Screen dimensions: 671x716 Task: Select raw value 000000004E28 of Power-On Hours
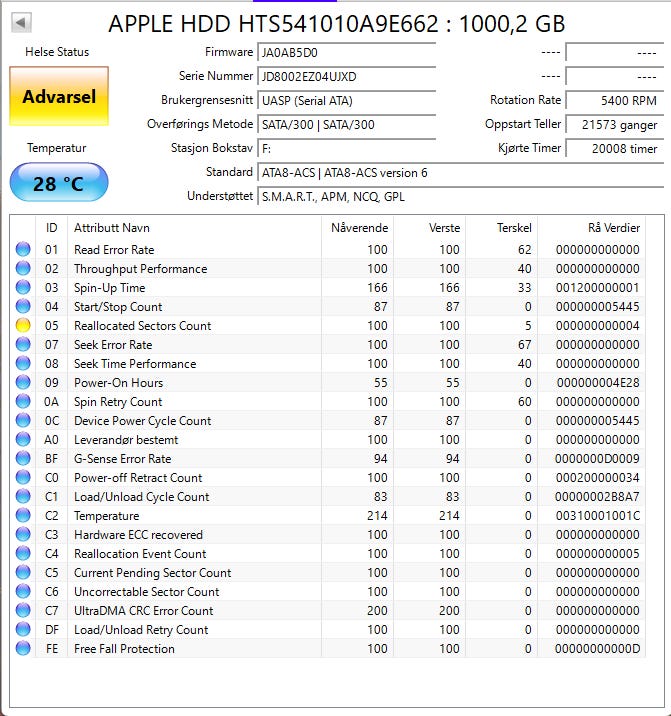598,383
